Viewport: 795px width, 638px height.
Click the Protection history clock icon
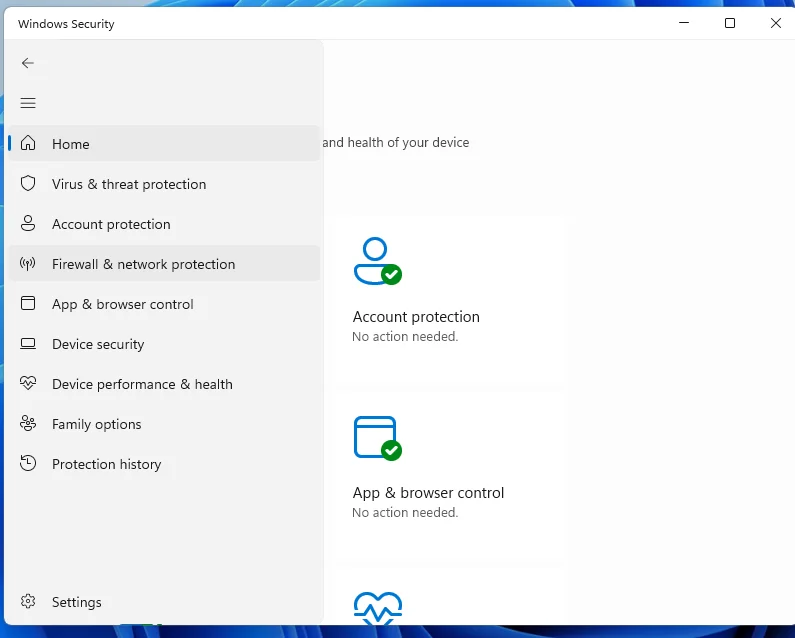click(28, 464)
